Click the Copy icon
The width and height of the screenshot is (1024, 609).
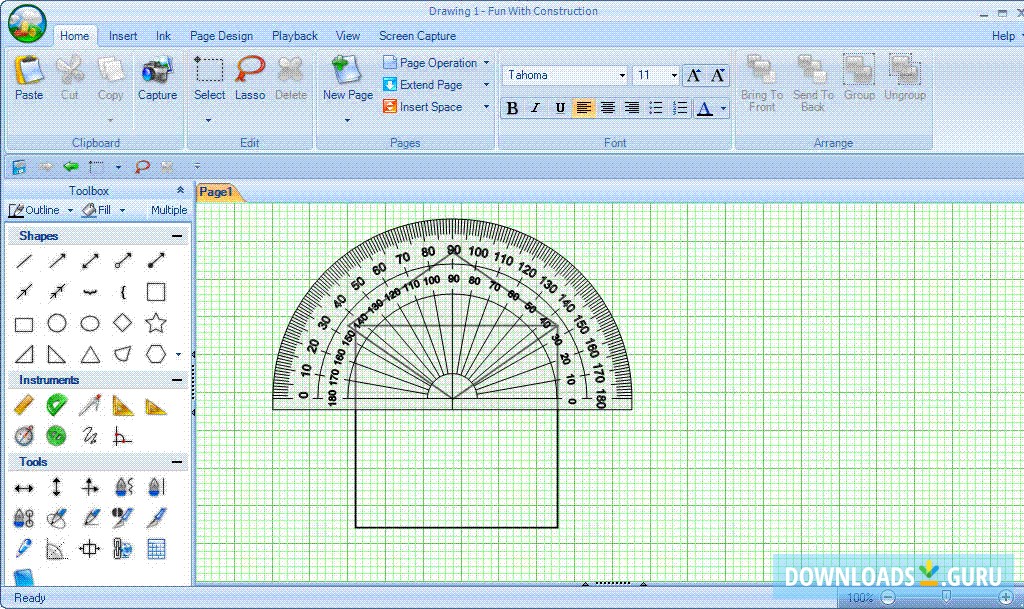pos(110,70)
